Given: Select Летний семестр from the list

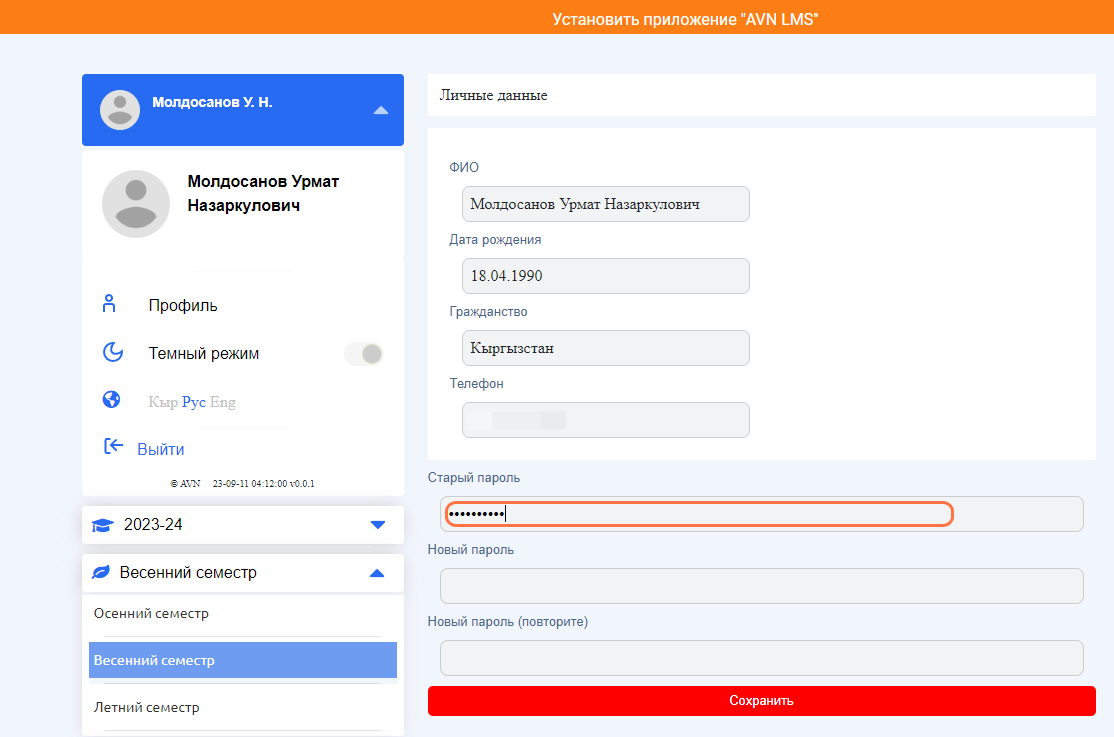Looking at the screenshot, I should [x=146, y=707].
